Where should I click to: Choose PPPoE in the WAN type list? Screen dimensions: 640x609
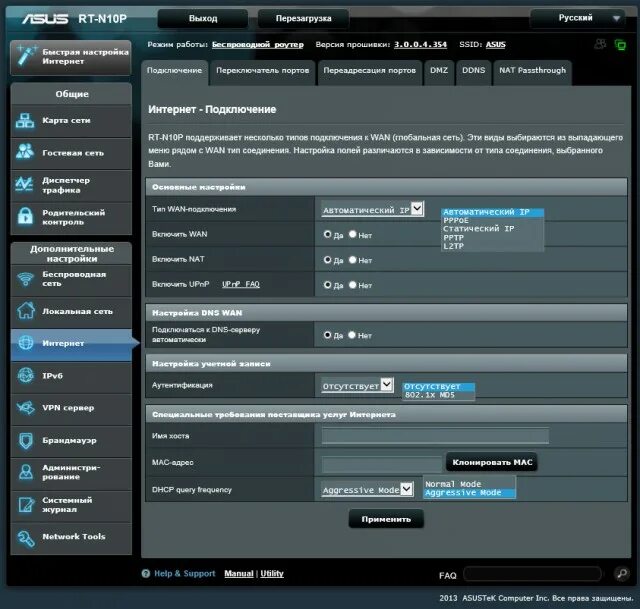[x=492, y=220]
